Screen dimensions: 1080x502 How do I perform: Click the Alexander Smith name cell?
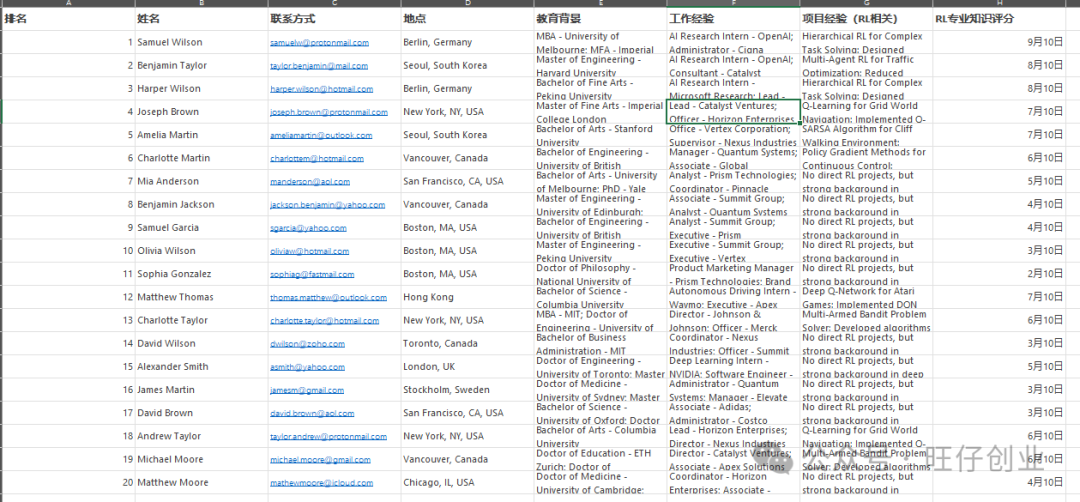173,367
